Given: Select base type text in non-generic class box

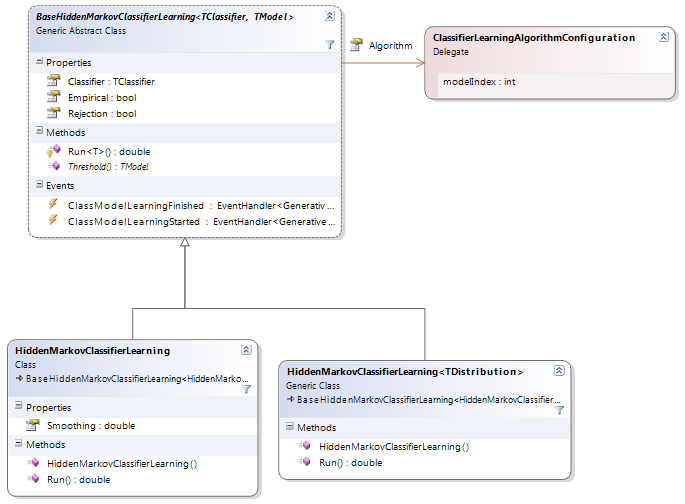Looking at the screenshot, I should coord(137,379).
